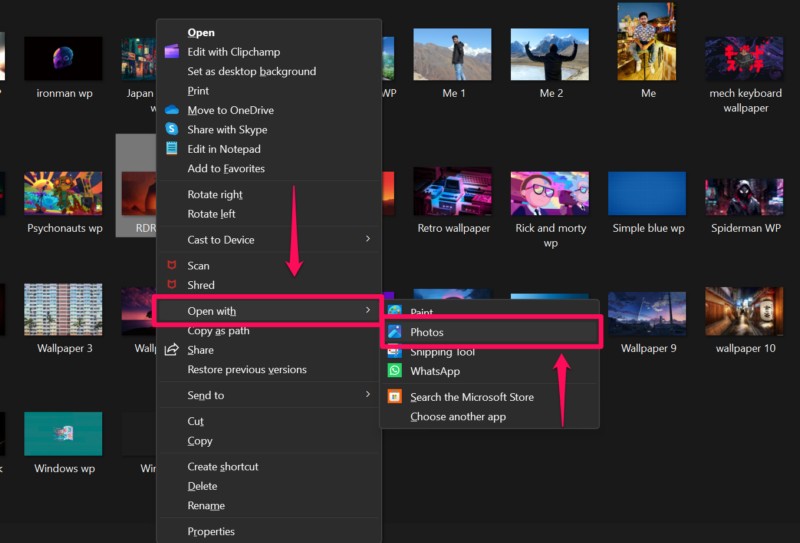800x543 pixels.
Task: Select Set as desktop background
Action: click(251, 72)
